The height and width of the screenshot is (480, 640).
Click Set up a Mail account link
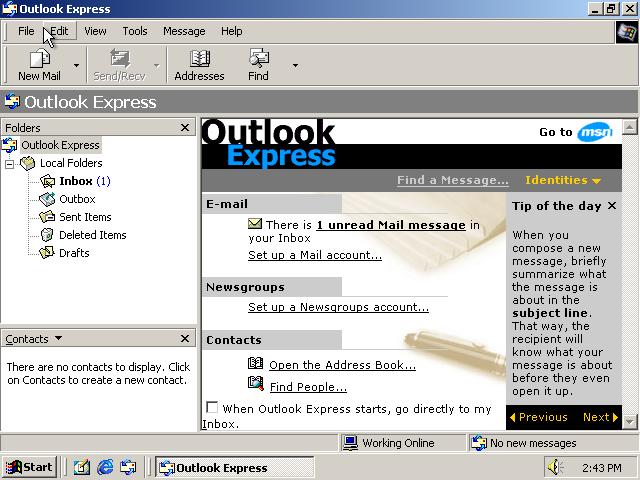[315, 255]
